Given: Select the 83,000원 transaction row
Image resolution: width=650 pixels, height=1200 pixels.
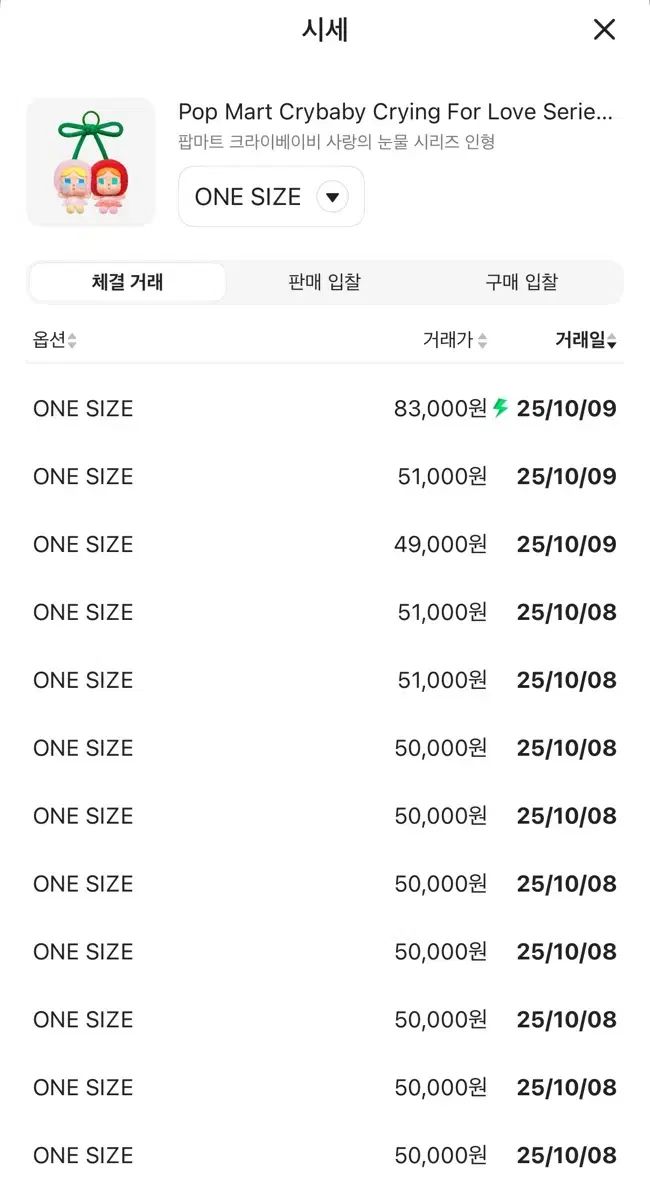Looking at the screenshot, I should tap(324, 408).
